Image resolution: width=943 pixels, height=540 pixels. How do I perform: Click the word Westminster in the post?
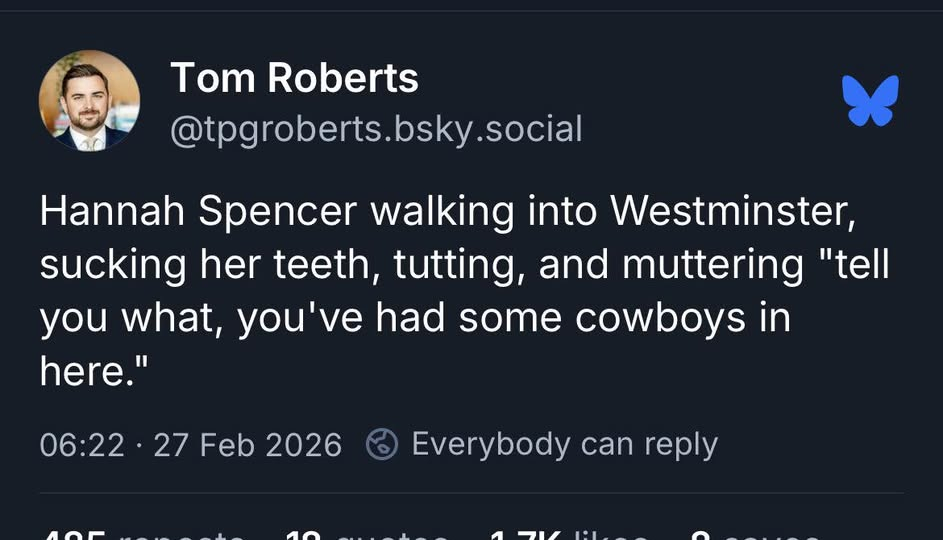click(732, 211)
